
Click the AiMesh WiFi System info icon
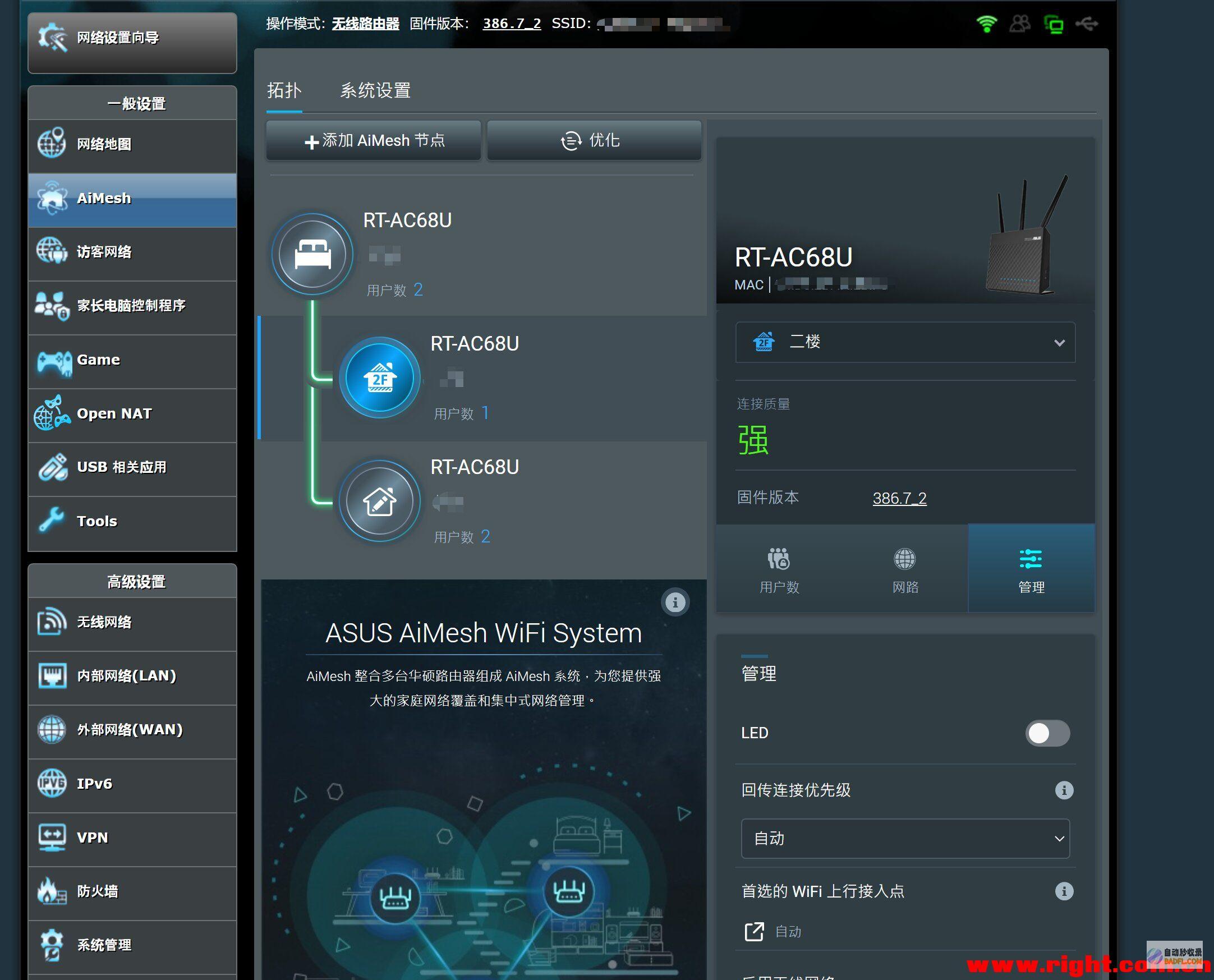click(x=675, y=602)
